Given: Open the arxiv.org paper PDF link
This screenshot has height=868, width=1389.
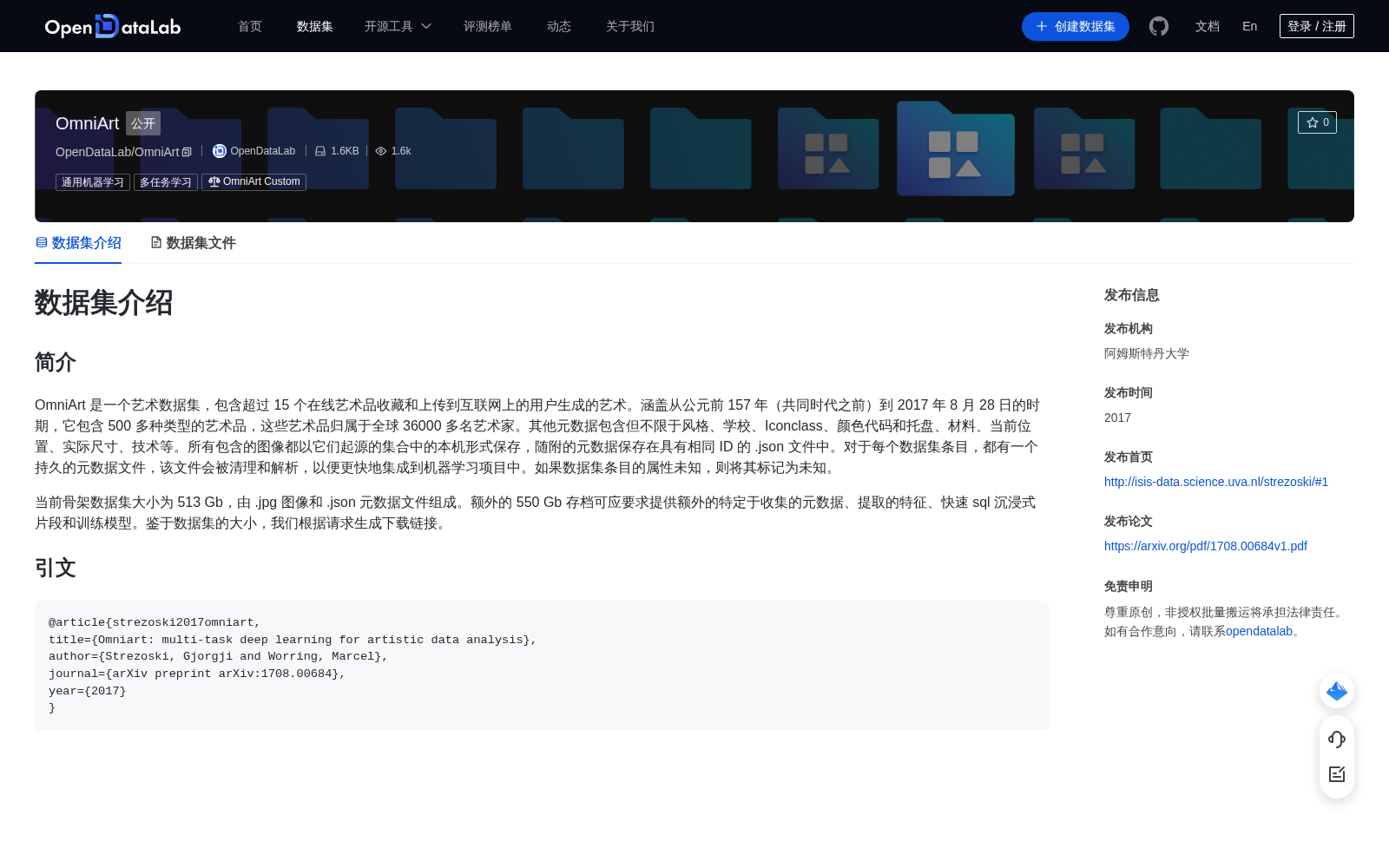Looking at the screenshot, I should (1206, 546).
